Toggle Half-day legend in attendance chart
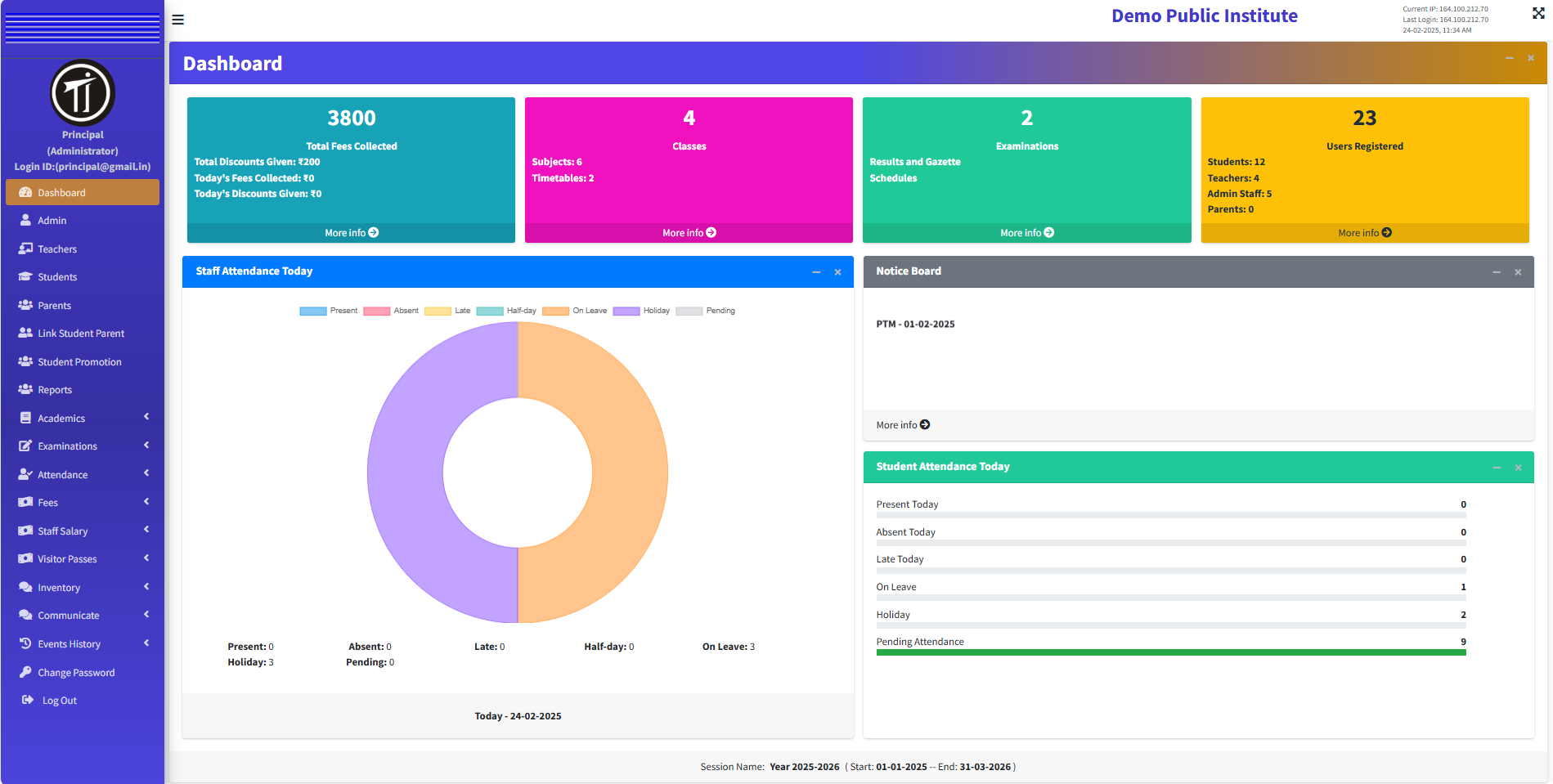 pos(506,311)
